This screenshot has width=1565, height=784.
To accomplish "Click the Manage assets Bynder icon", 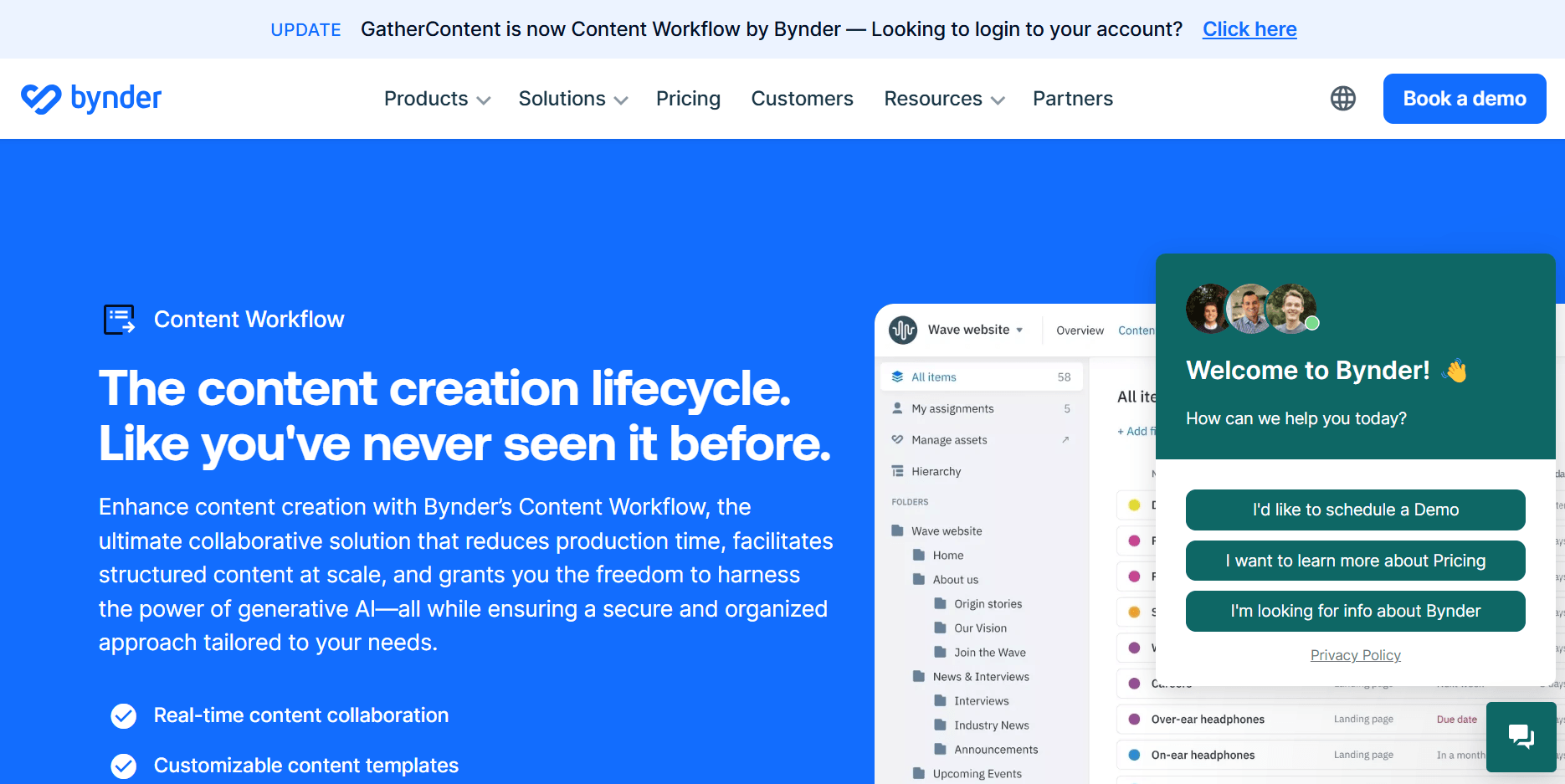I will click(897, 439).
